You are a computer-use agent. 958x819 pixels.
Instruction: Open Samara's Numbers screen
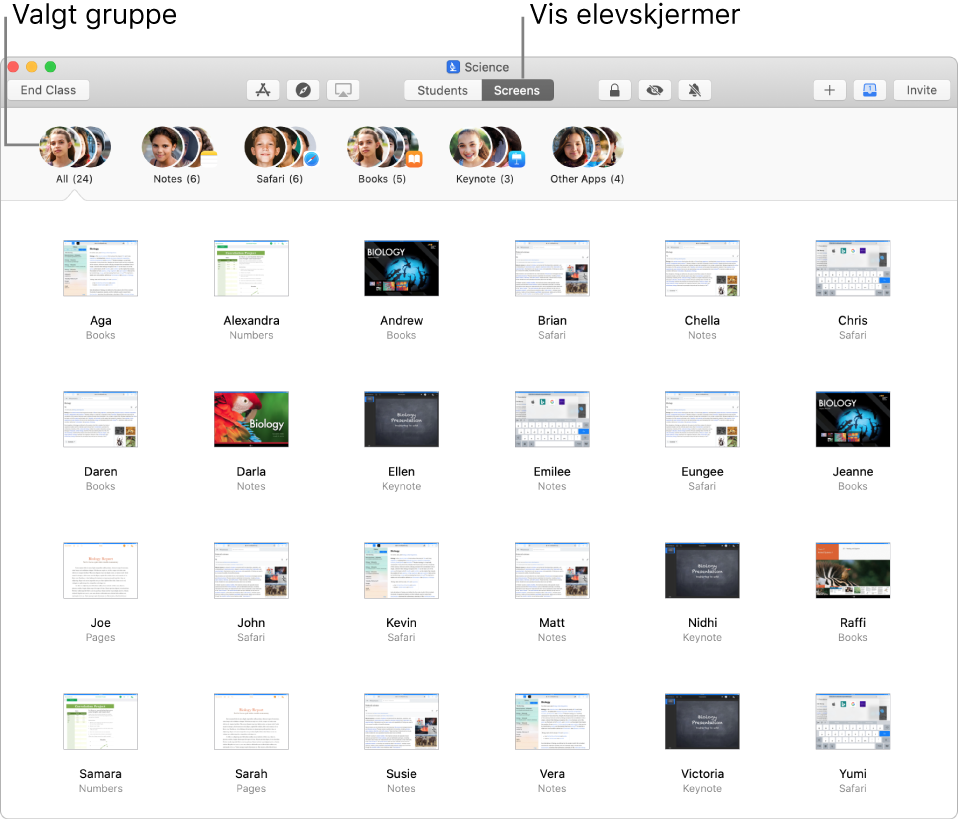[x=101, y=721]
